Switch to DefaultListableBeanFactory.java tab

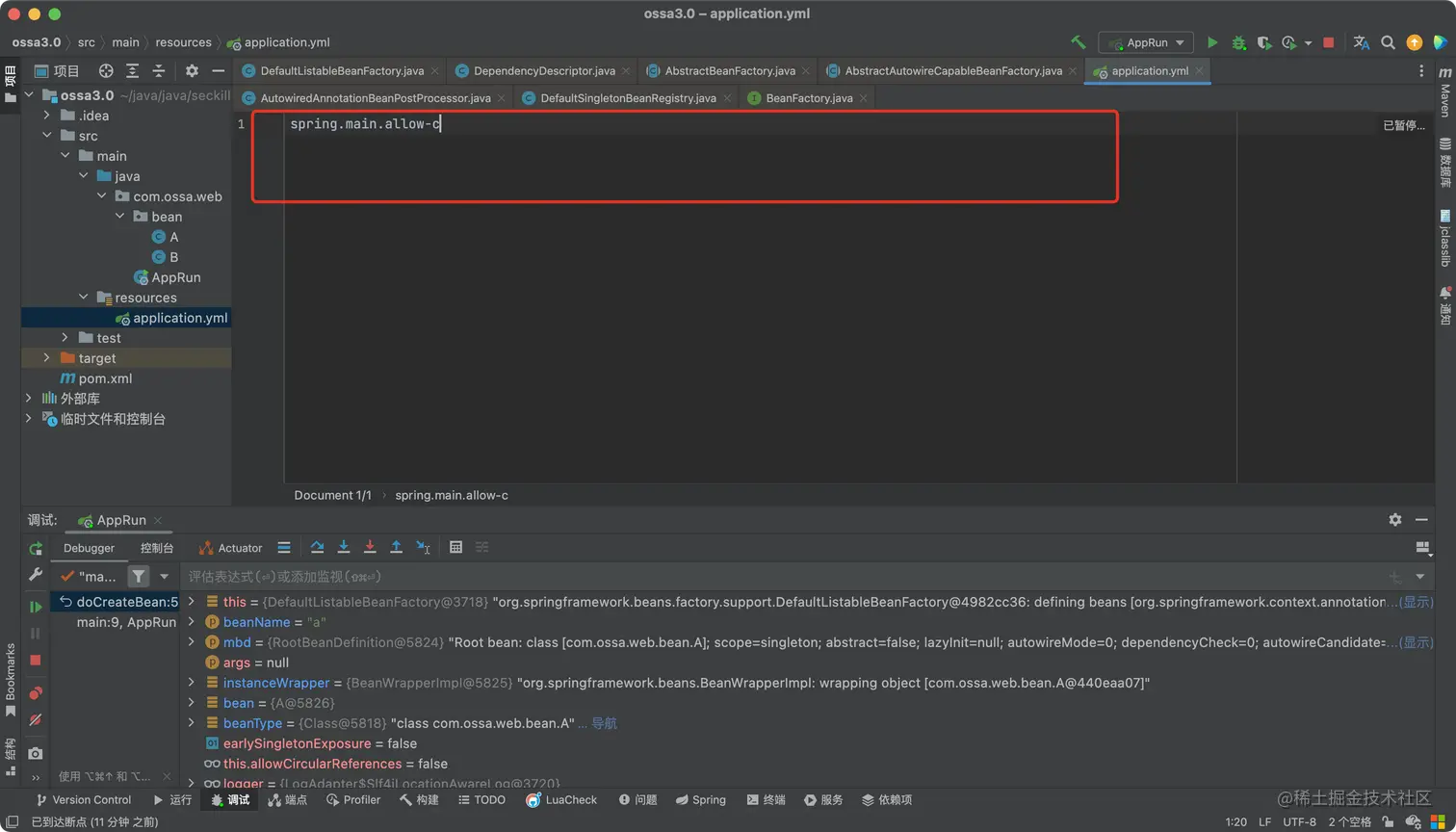tap(341, 70)
